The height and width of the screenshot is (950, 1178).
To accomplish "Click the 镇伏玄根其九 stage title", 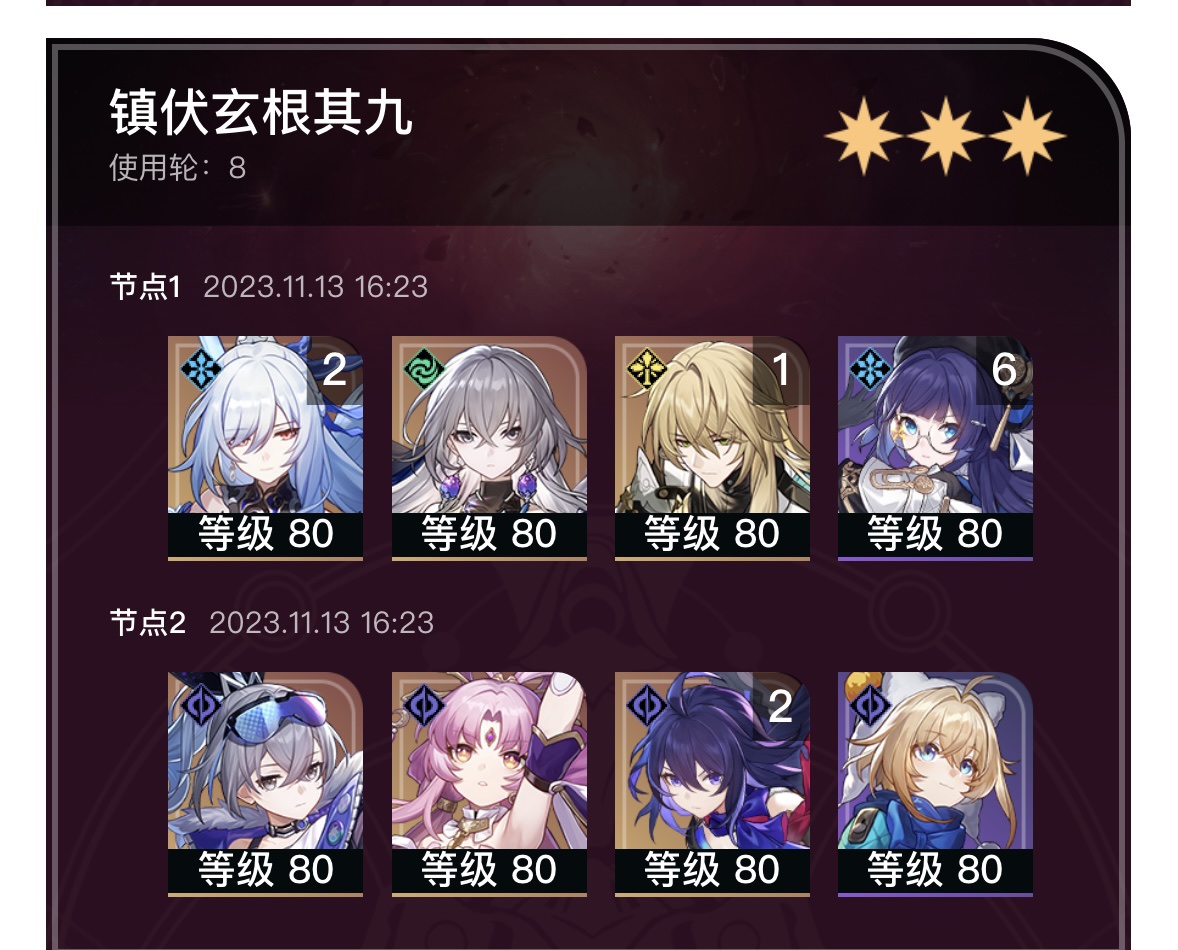I will point(261,113).
